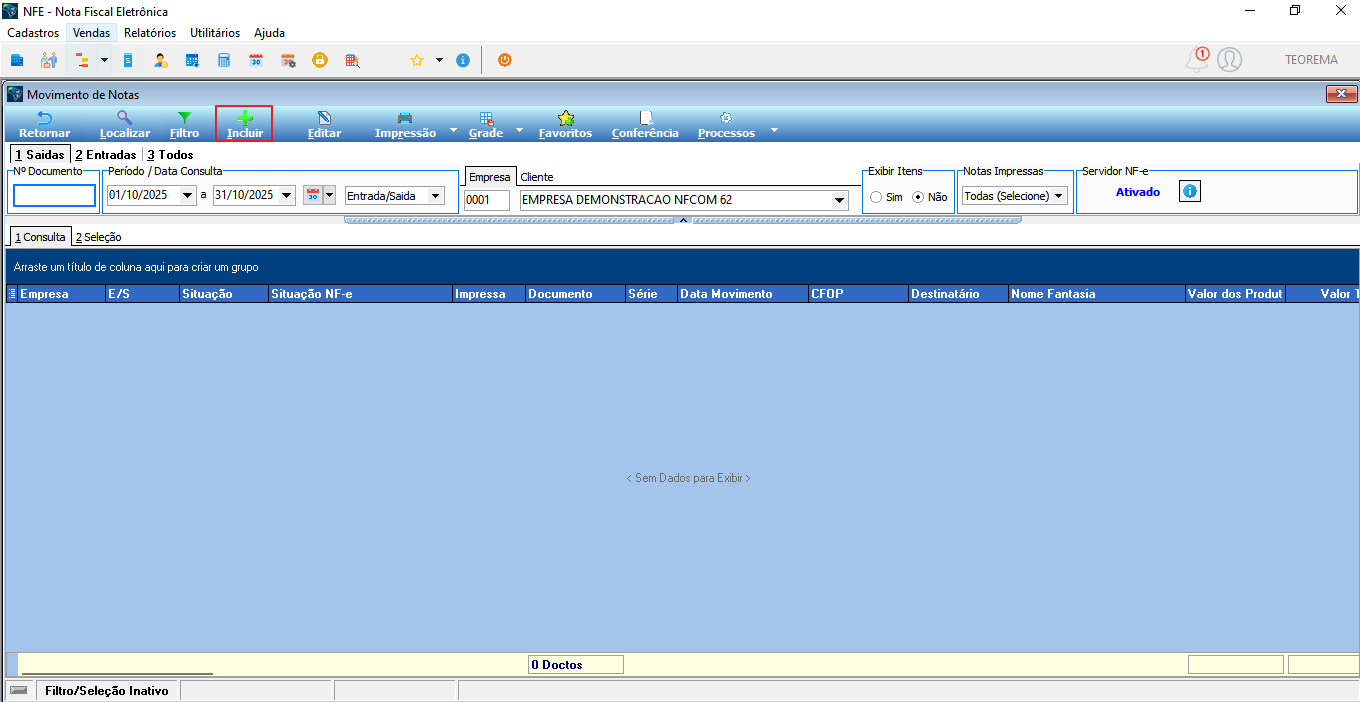
Task: Select Sim for Exibir Itens
Action: pos(876,197)
